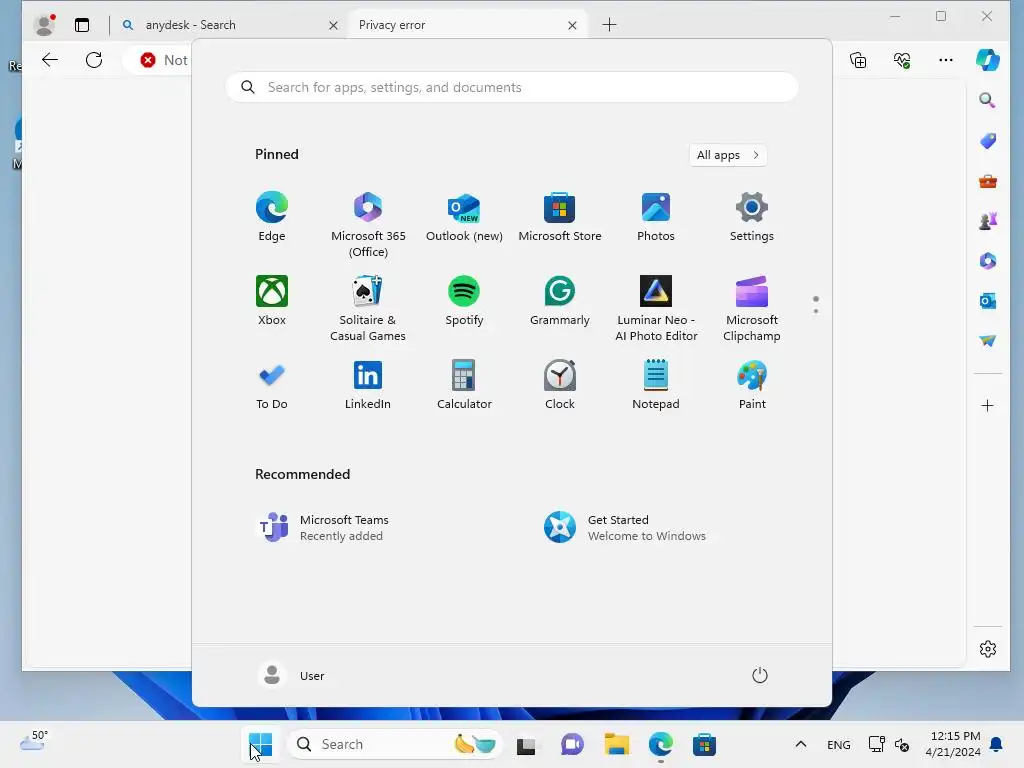The width and height of the screenshot is (1024, 768).
Task: Open Copilot in Edge sidebar
Action: pyautogui.click(x=987, y=60)
